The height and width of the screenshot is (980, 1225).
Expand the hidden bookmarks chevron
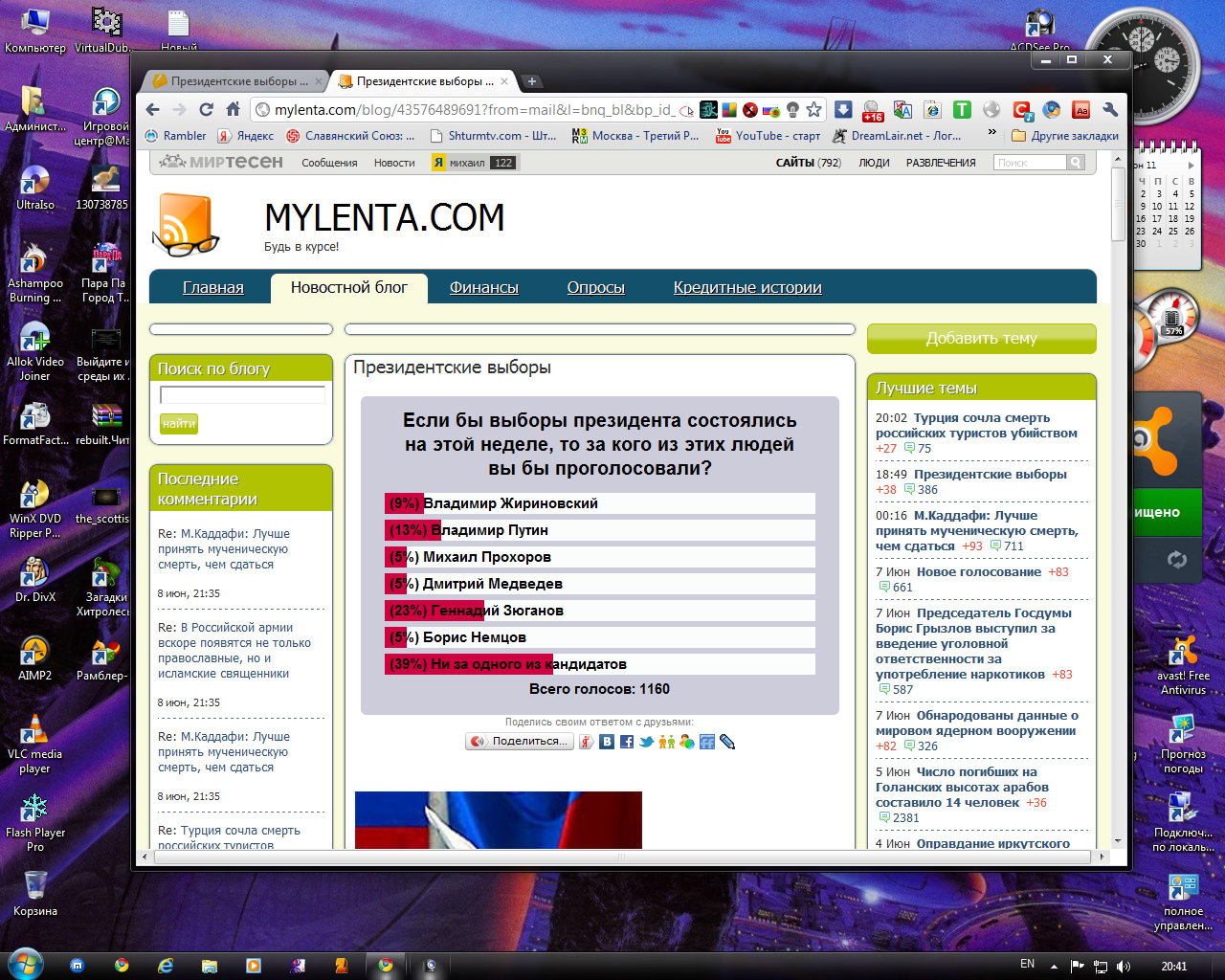tap(992, 135)
